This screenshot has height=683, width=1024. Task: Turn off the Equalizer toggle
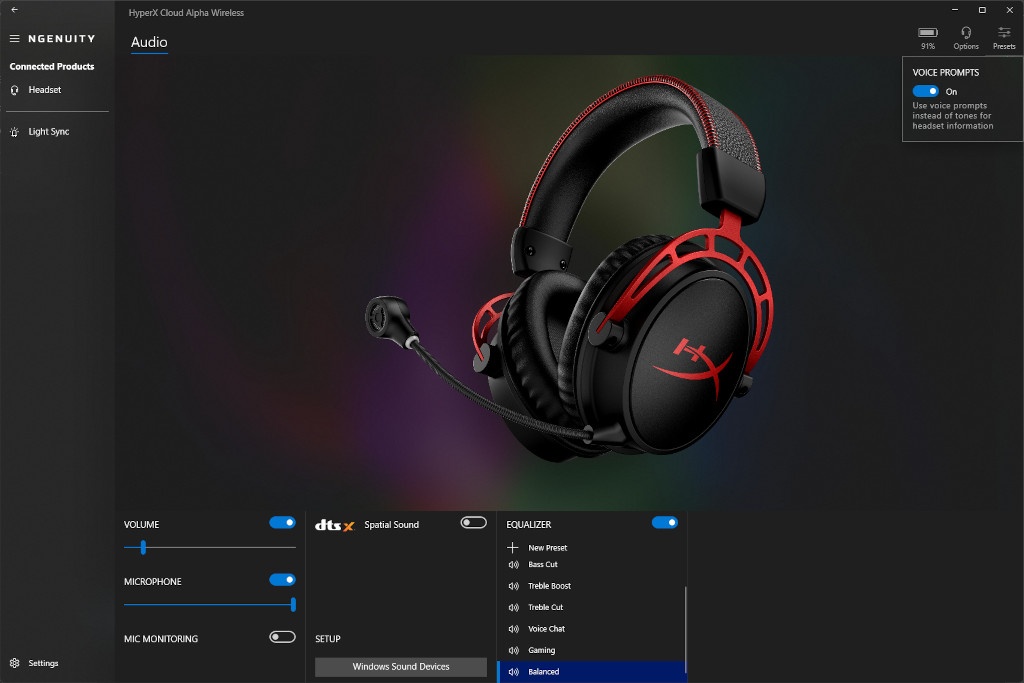664,523
